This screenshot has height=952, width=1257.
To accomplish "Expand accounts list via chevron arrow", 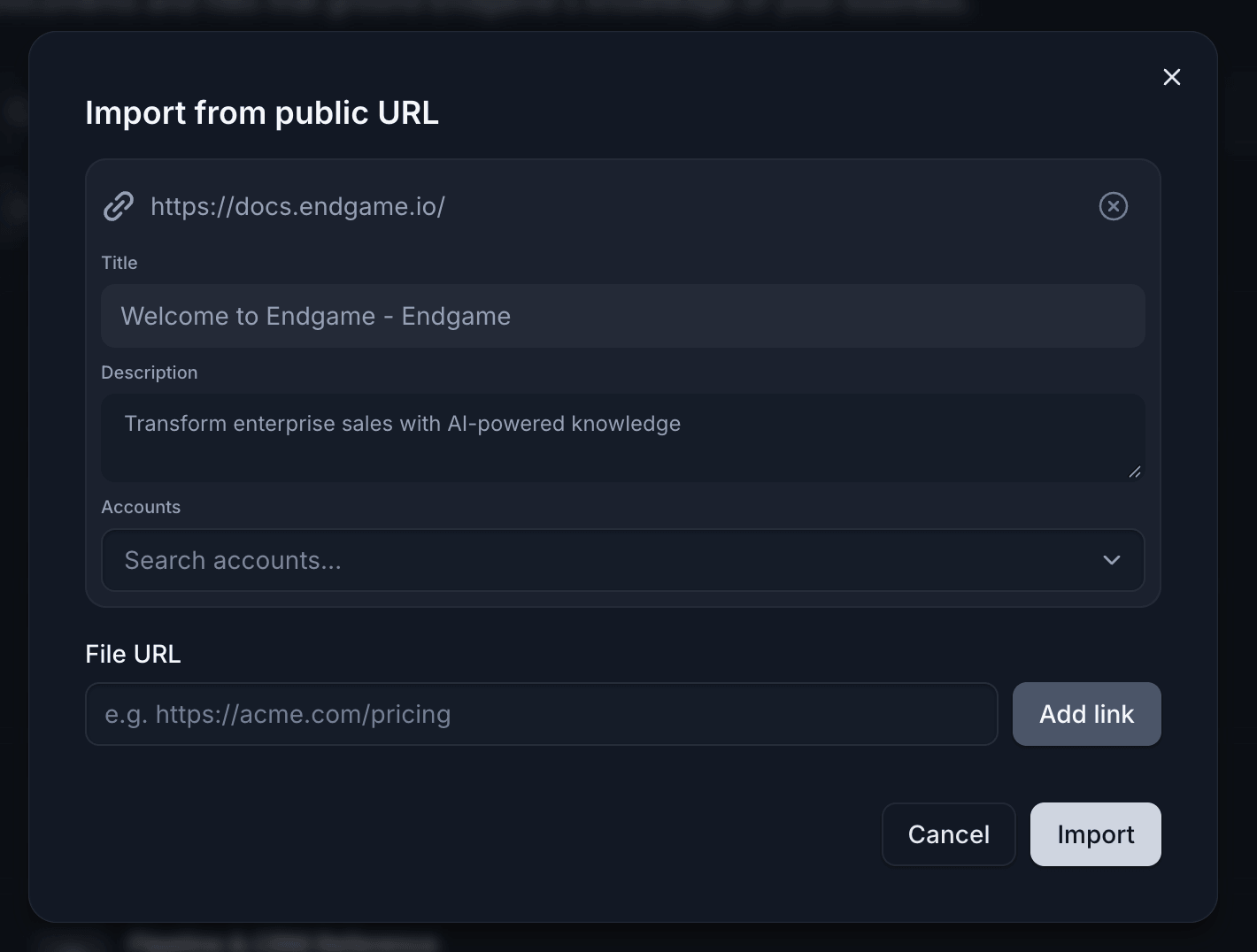I will 1112,560.
